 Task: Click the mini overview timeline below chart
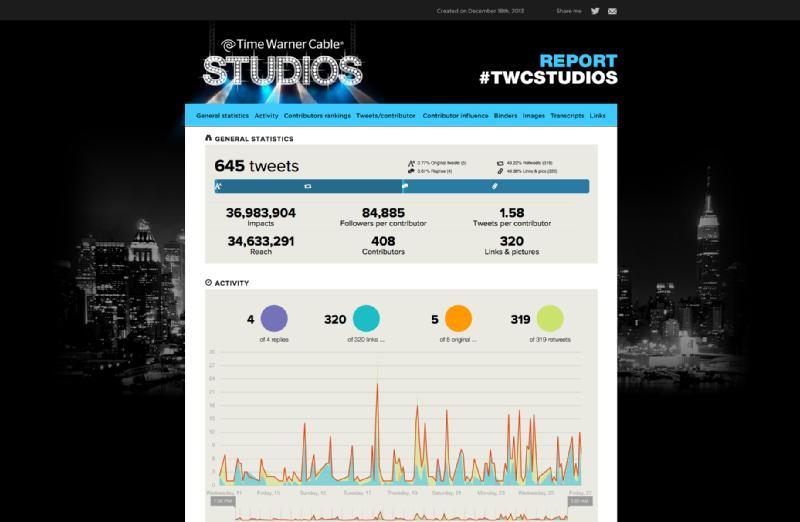[x=402, y=513]
